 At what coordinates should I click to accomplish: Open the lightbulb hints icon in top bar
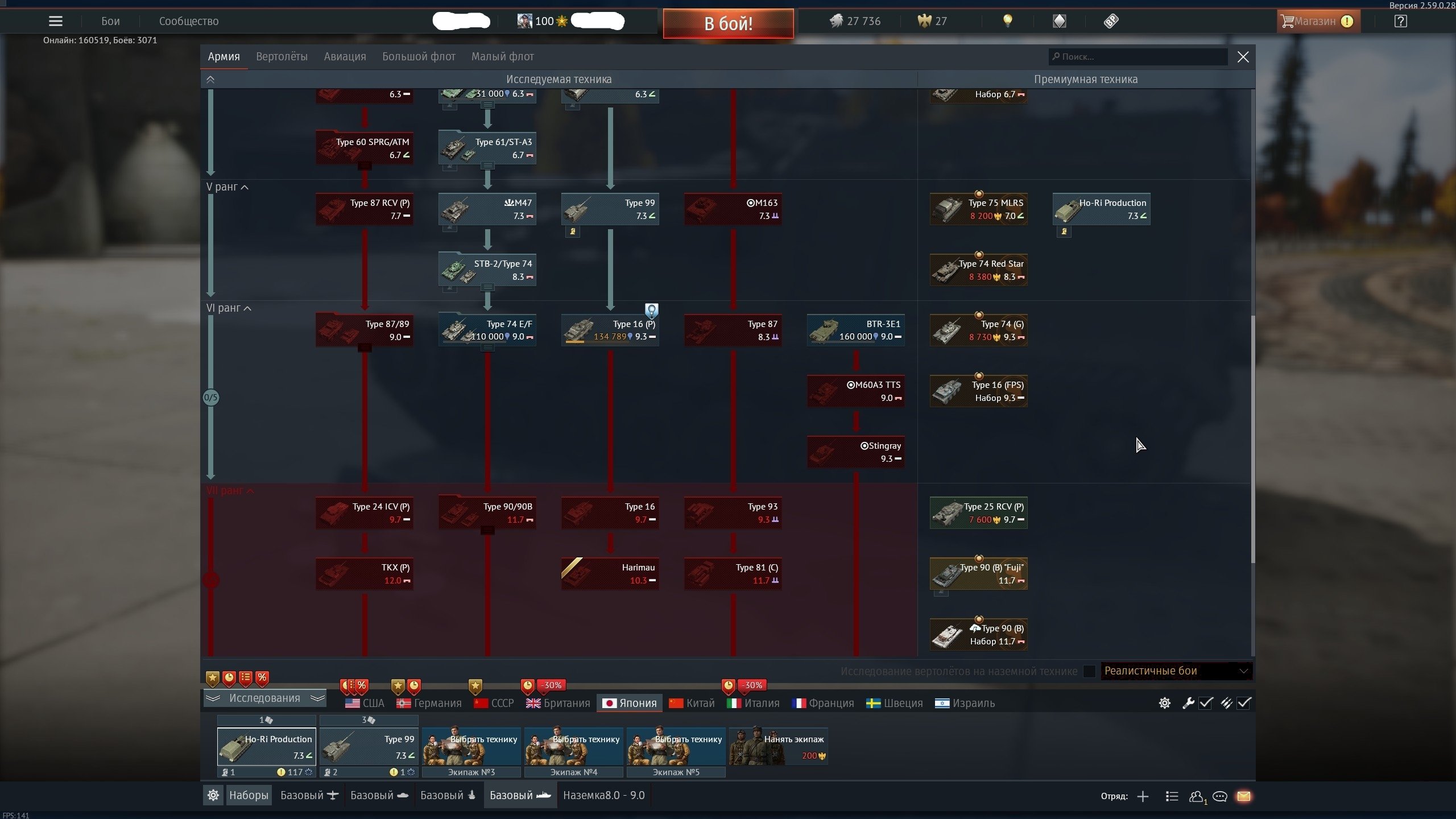pos(1007,21)
